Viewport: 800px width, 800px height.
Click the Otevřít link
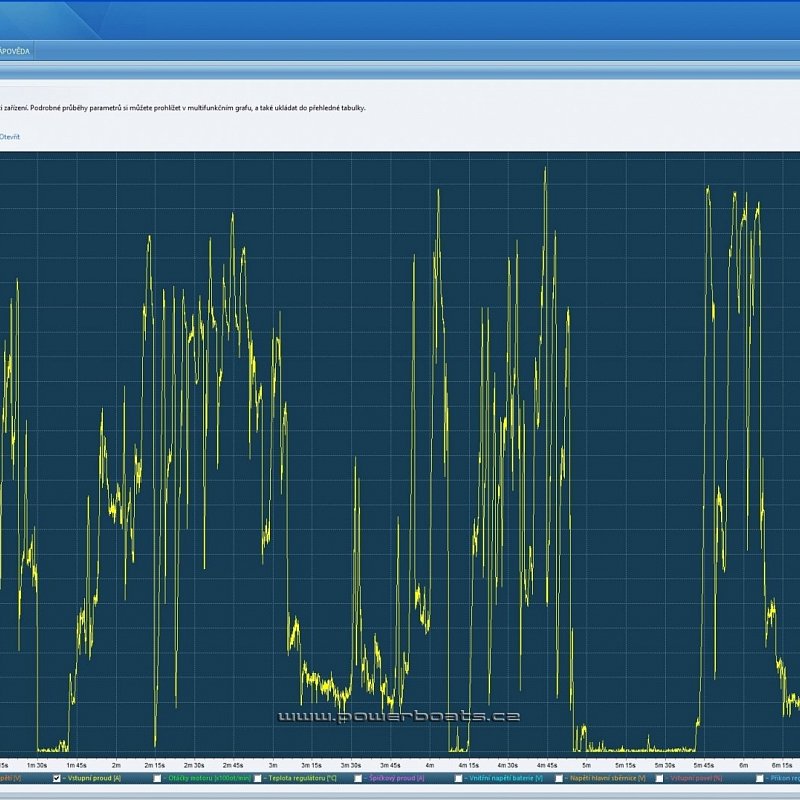pyautogui.click(x=9, y=136)
